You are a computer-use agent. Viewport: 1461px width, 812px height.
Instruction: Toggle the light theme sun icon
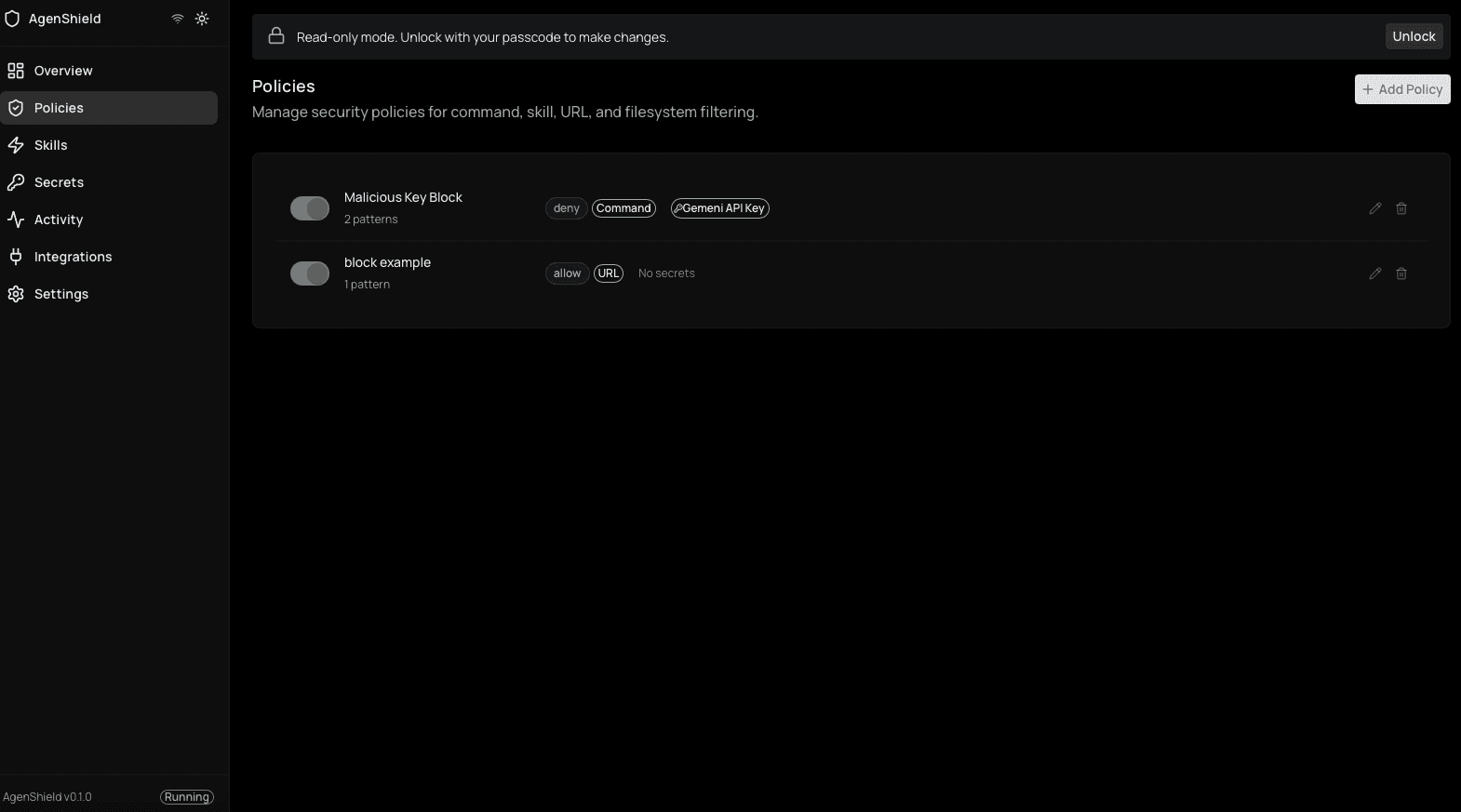[202, 19]
